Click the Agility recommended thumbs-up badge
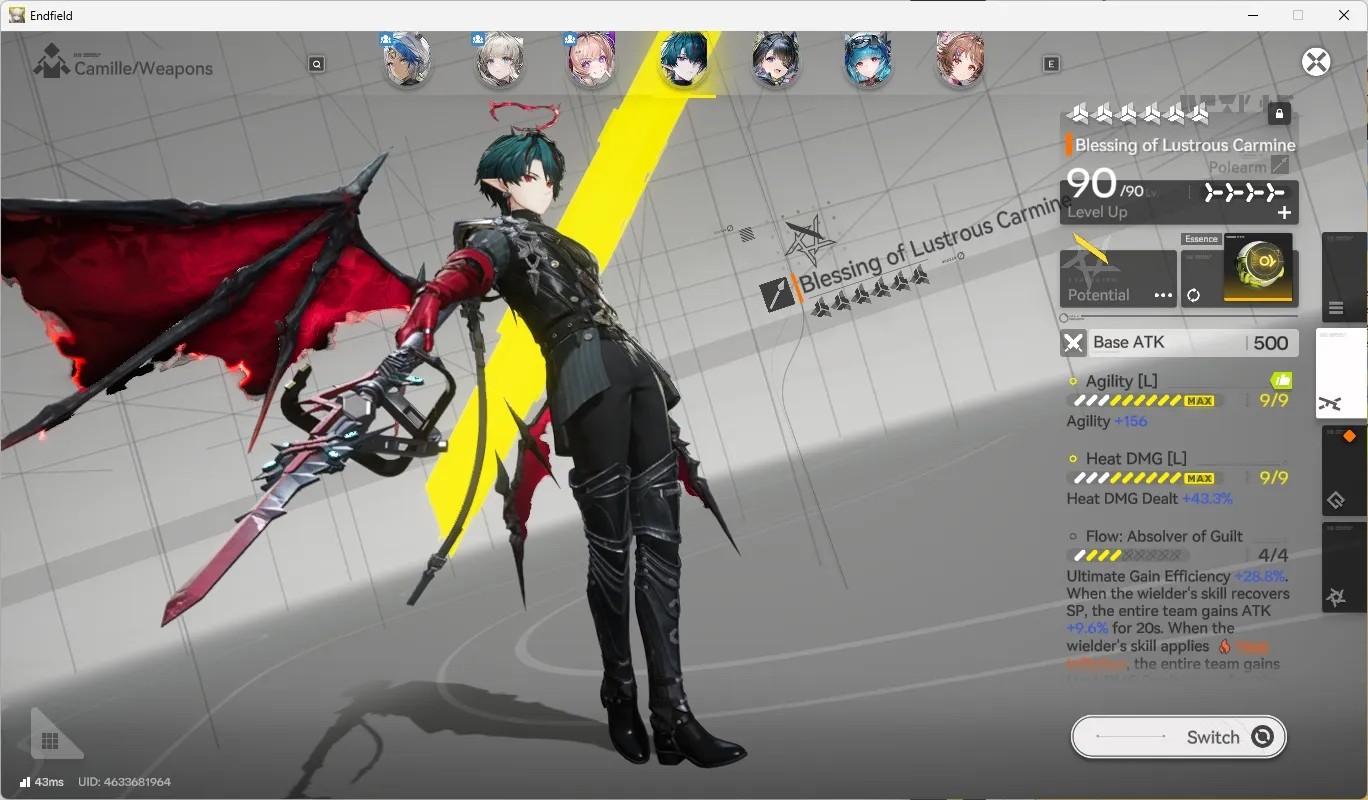Image resolution: width=1368 pixels, height=800 pixels. [1281, 380]
